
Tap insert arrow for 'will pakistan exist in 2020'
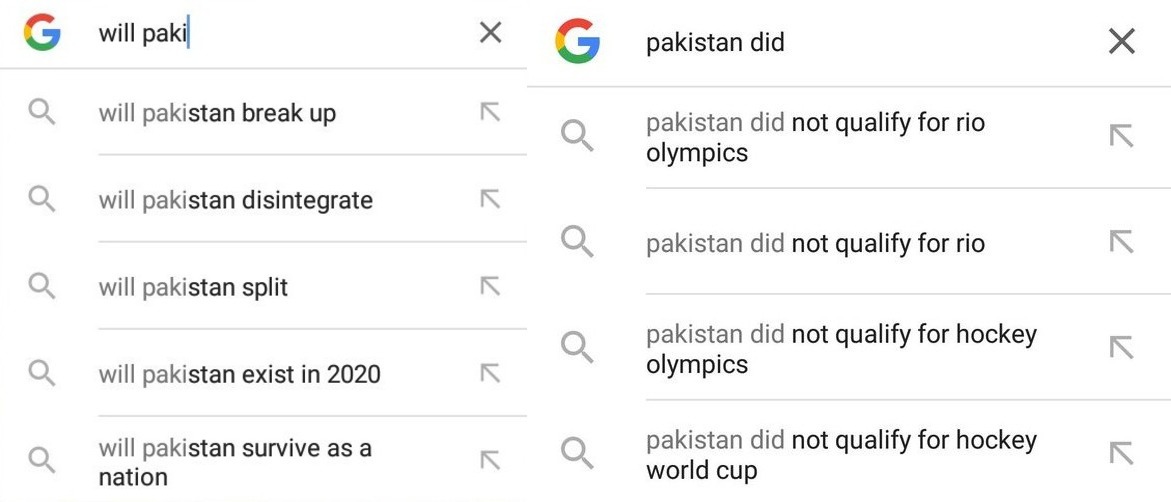[490, 373]
